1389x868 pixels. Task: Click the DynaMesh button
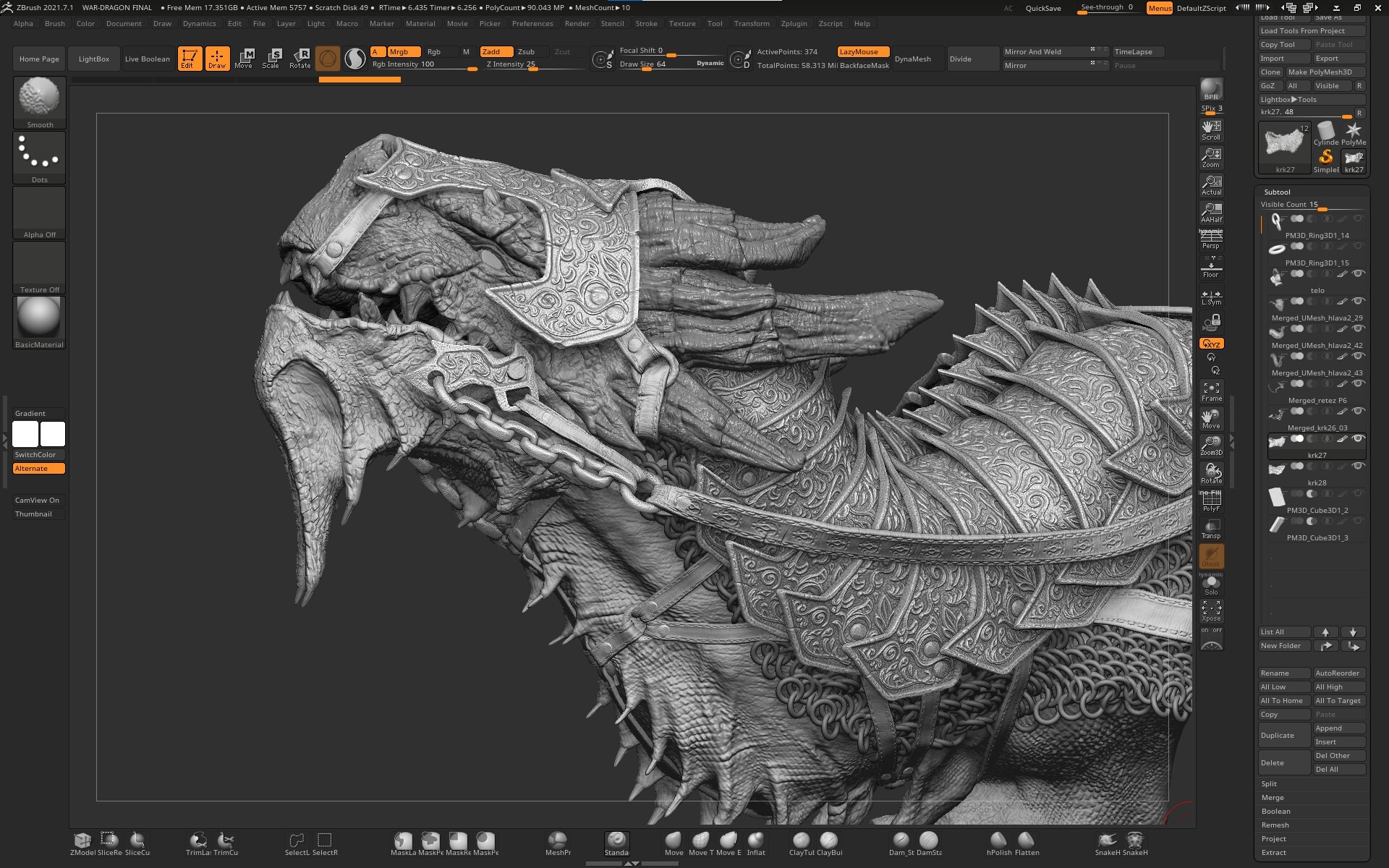pyautogui.click(x=914, y=58)
